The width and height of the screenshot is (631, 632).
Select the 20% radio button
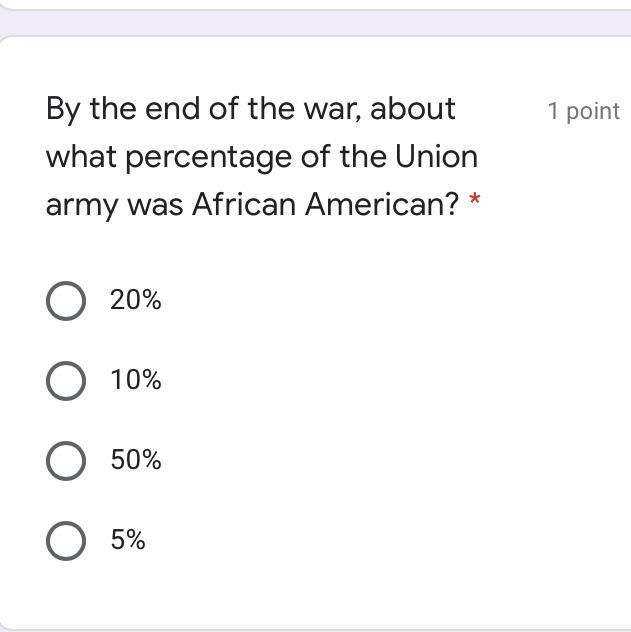66,300
